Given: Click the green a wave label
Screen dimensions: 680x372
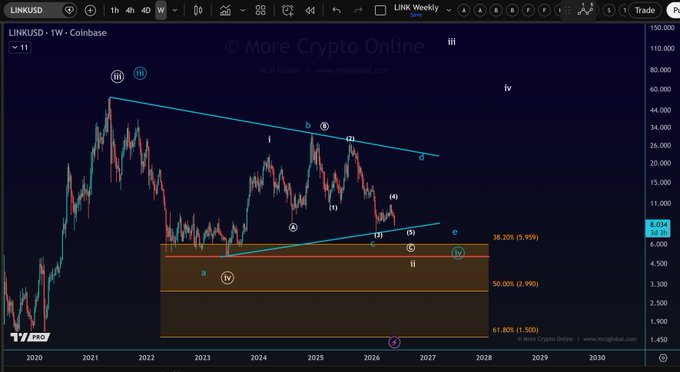Looking at the screenshot, I should [203, 273].
